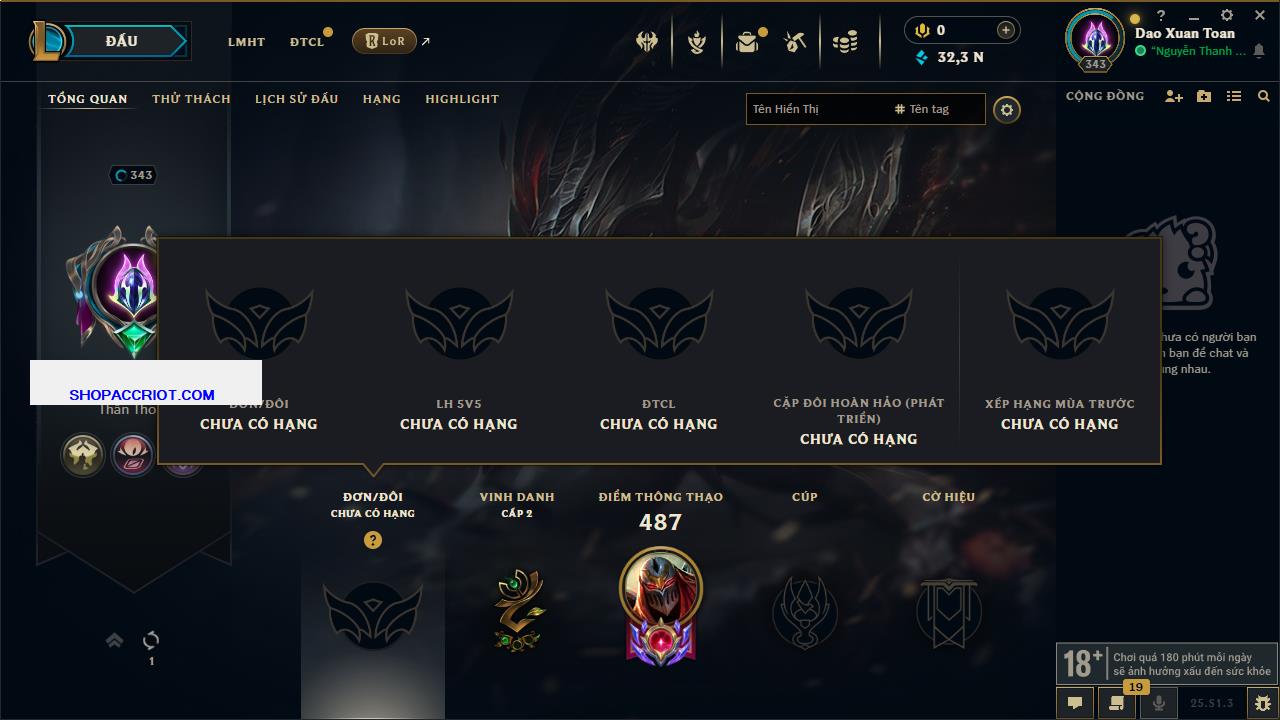The height and width of the screenshot is (720, 1280).
Task: Click the plus button to purchase RP
Action: pyautogui.click(x=1006, y=30)
